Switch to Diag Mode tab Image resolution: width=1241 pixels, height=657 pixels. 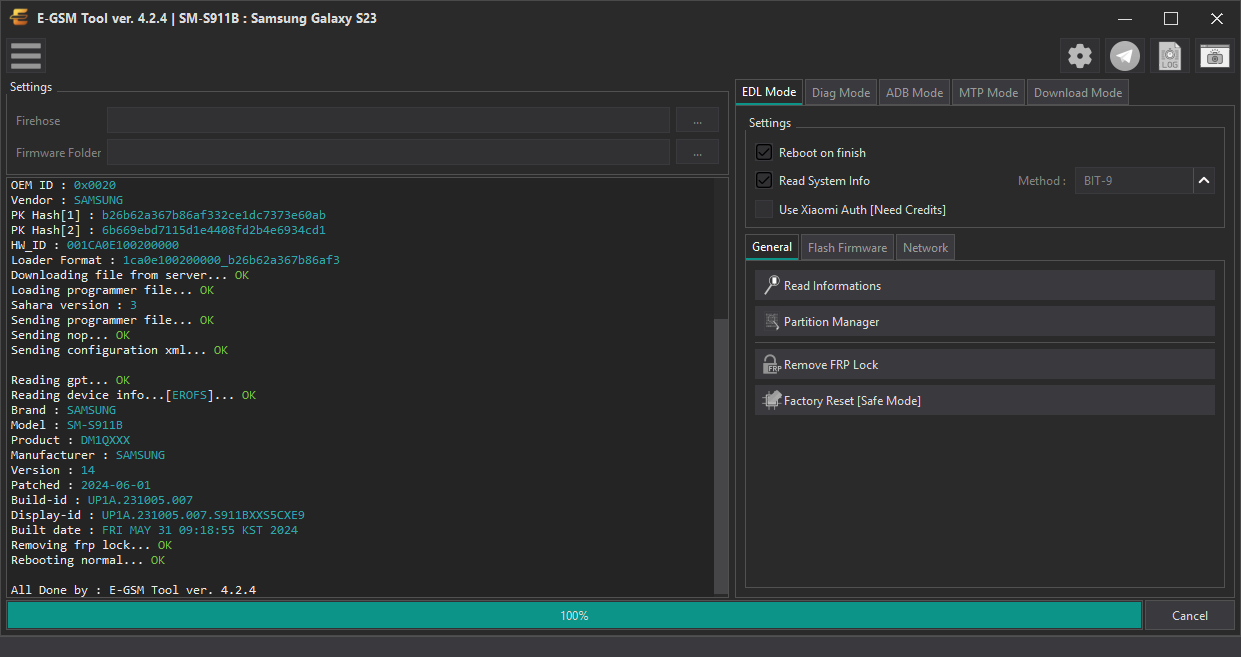coord(841,92)
